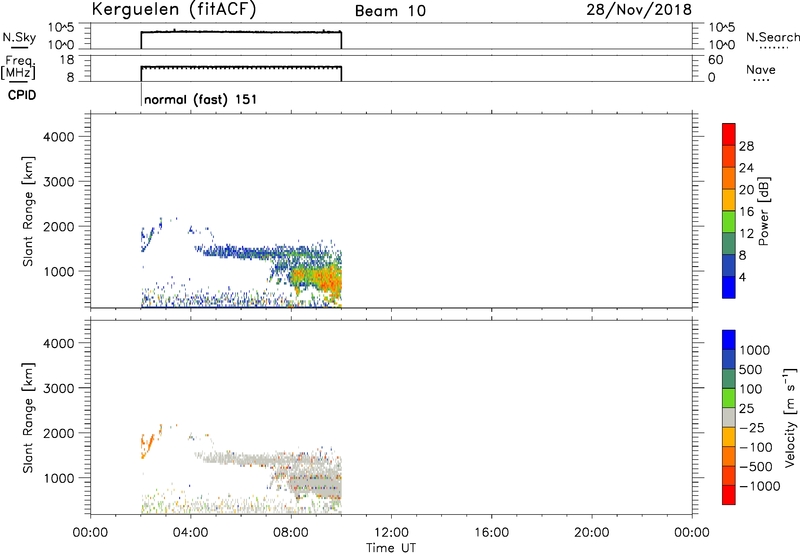Viewport: 800px width, 554px height.
Task: Pick bottom blue power colorbar segment below 4
Action: [729, 287]
